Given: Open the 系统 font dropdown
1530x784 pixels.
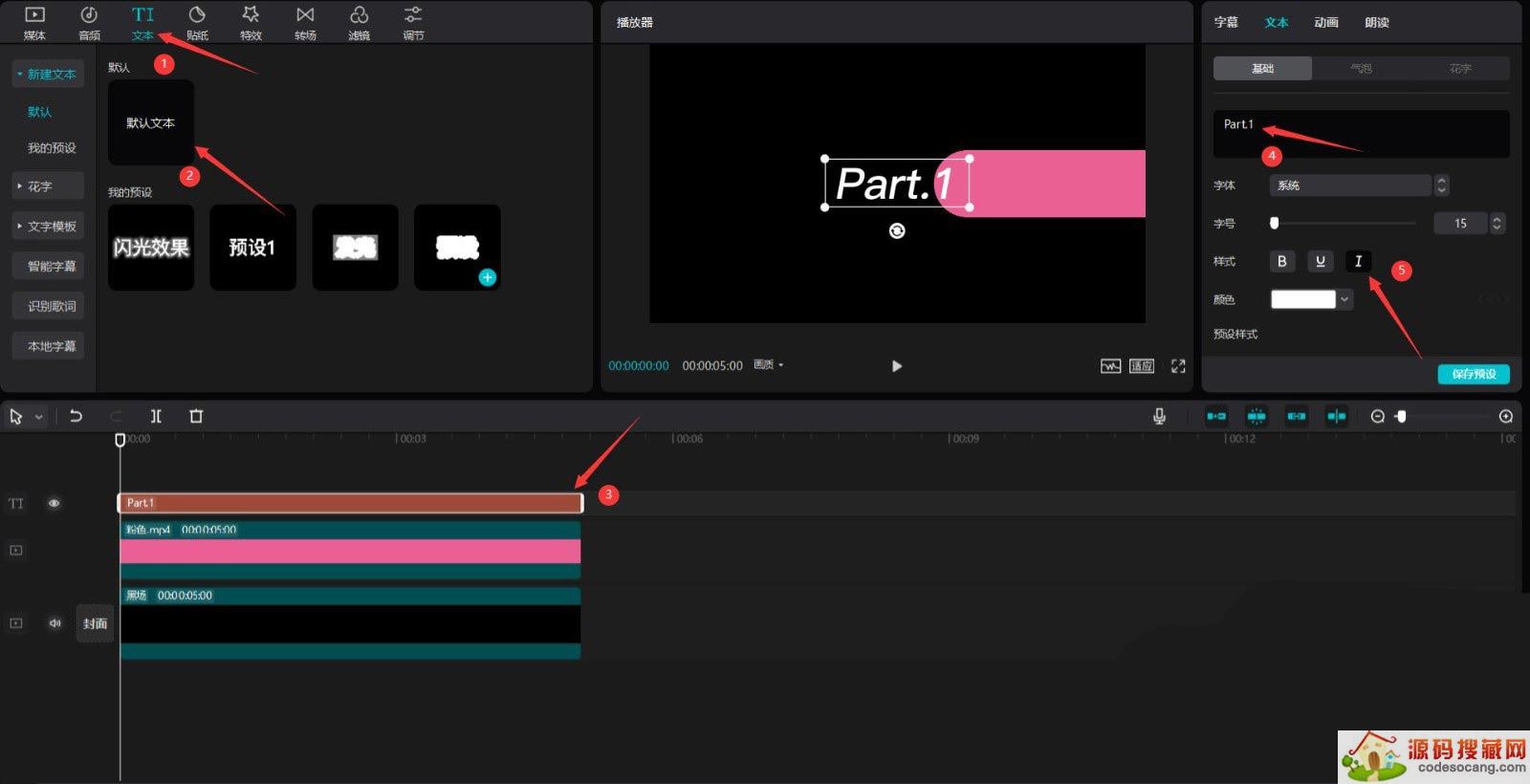Looking at the screenshot, I should tap(1349, 185).
